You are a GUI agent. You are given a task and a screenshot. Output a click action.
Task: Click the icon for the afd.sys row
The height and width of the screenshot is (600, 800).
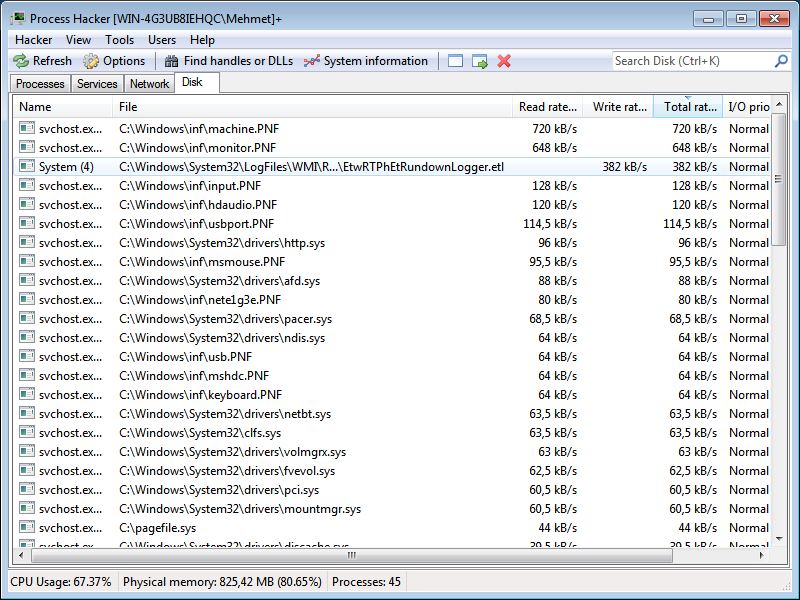click(27, 280)
